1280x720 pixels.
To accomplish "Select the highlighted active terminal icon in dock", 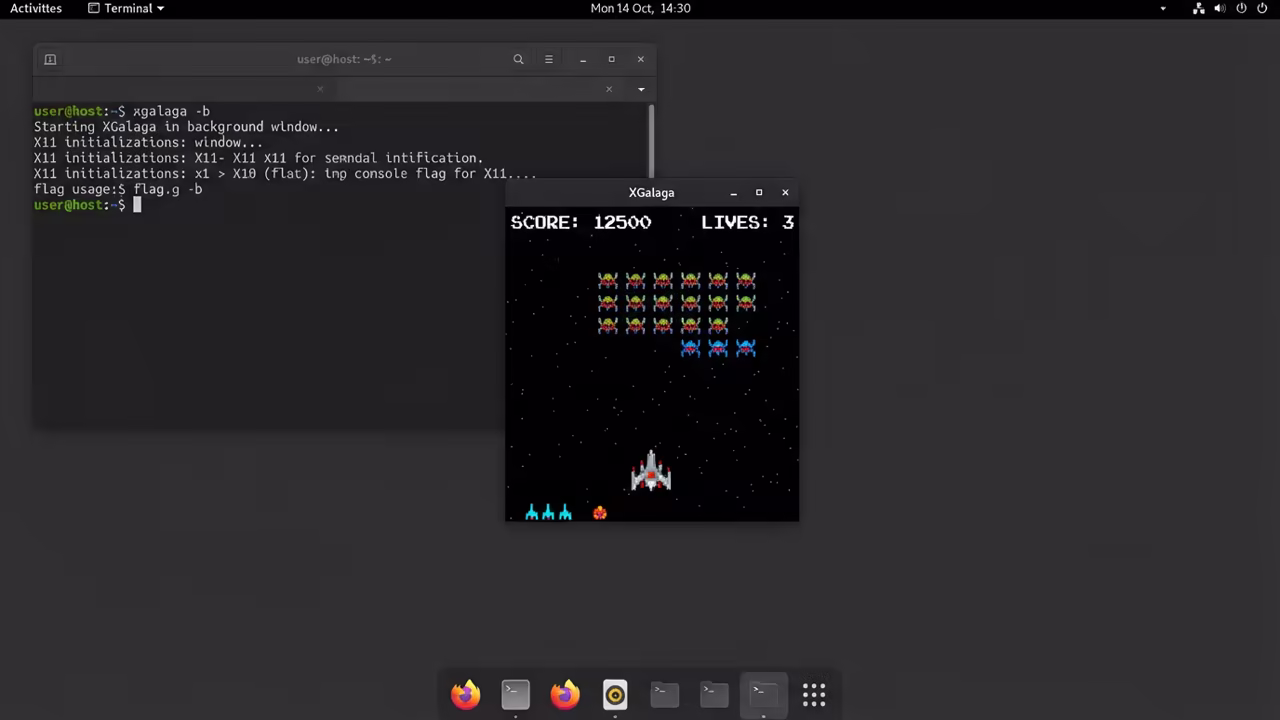I will click(763, 694).
